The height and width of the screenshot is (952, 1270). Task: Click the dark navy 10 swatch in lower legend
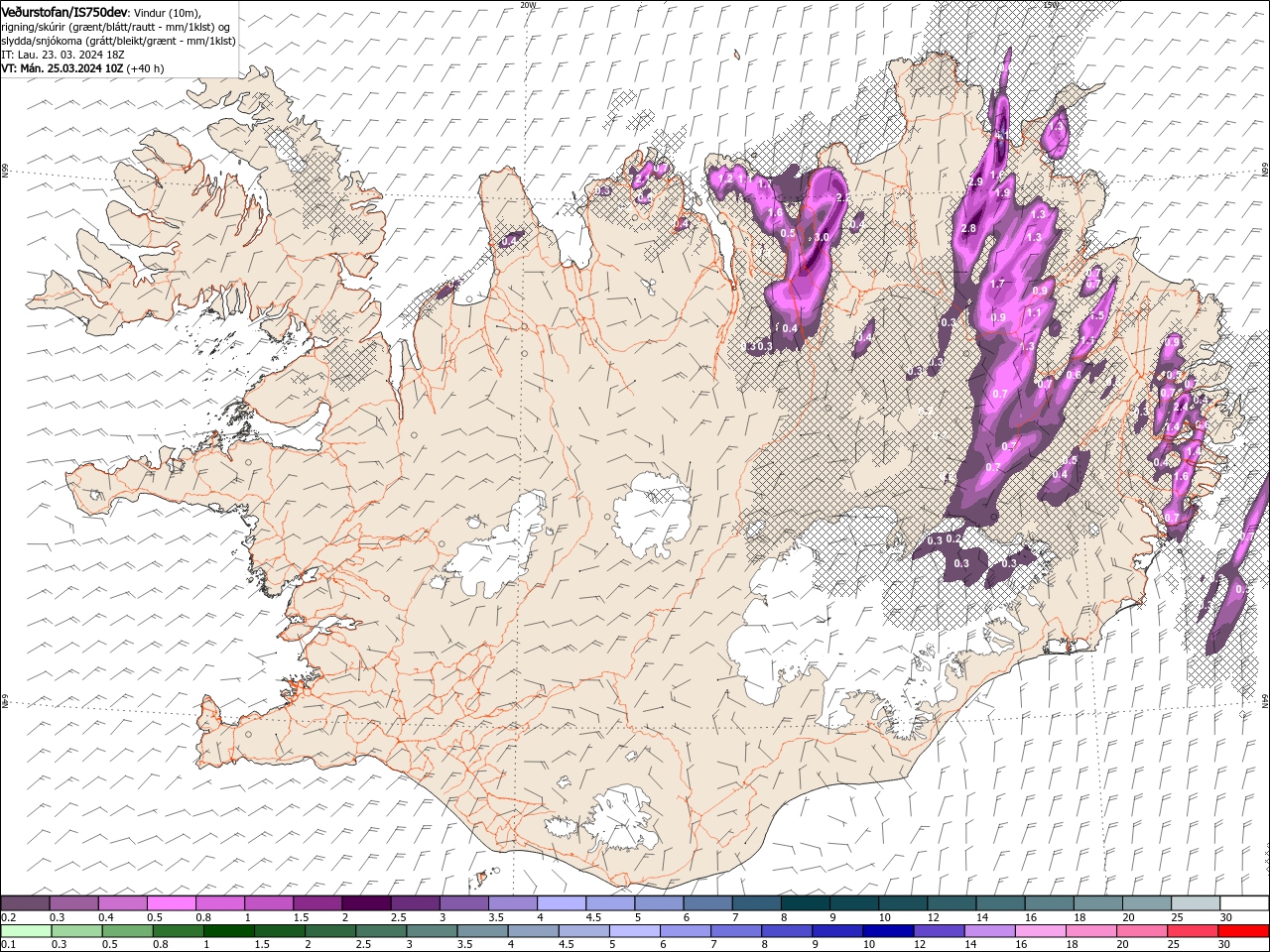point(888,931)
